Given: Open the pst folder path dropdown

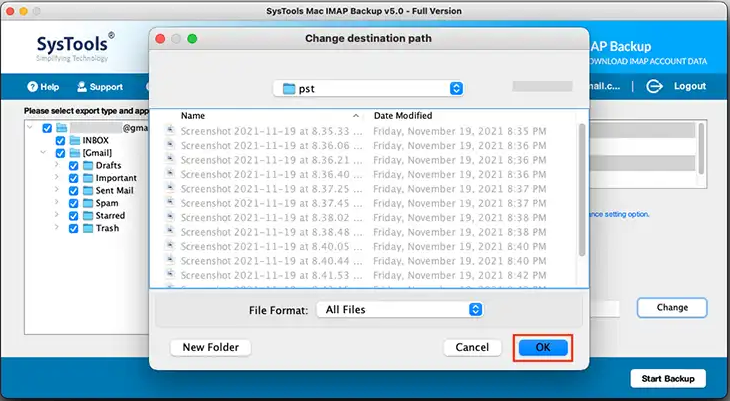Looking at the screenshot, I should (368, 88).
